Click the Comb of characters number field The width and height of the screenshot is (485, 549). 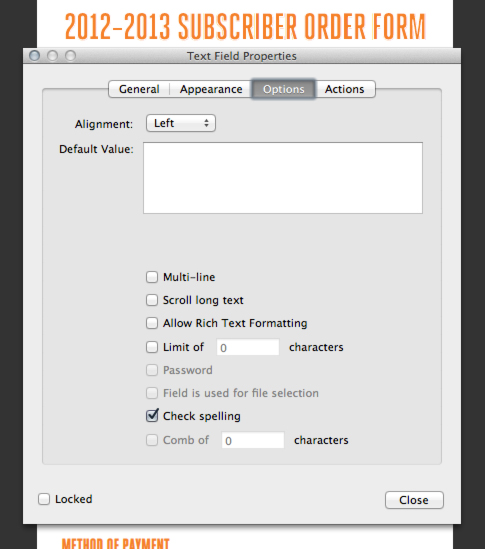tap(253, 440)
